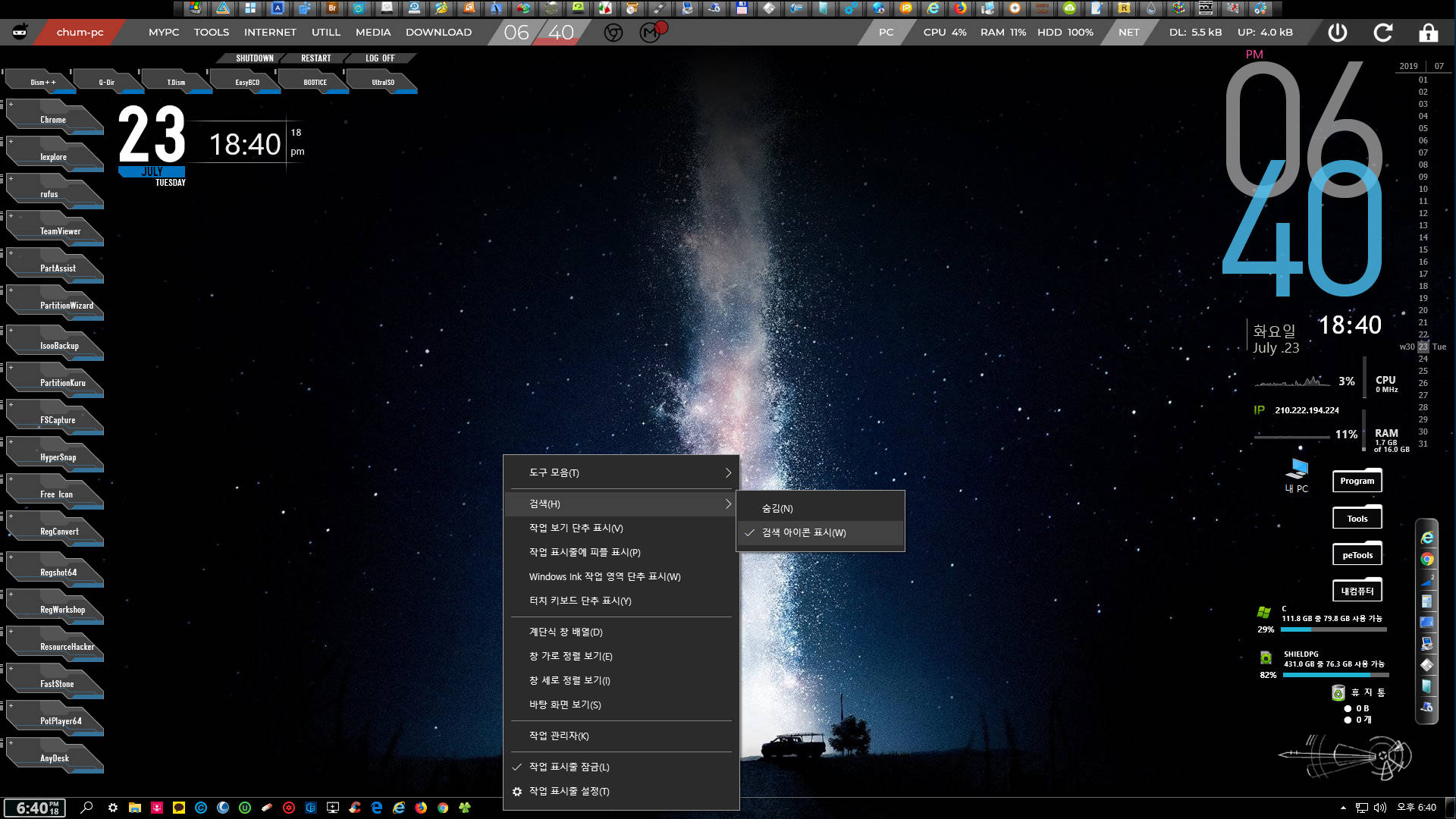Launch the TeamViewer shortcut button
This screenshot has height=819, width=1456.
pos(55,230)
